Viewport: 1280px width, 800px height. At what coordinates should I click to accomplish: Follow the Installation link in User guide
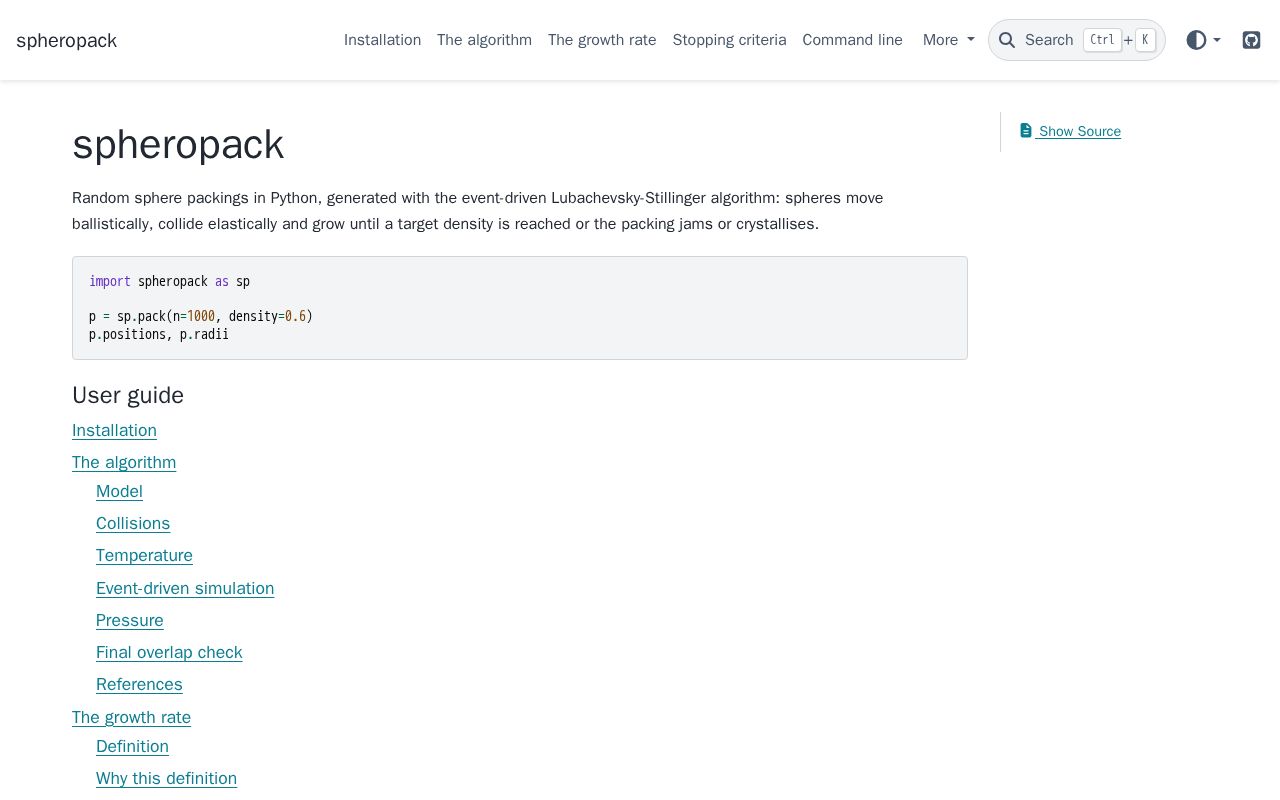(x=114, y=430)
